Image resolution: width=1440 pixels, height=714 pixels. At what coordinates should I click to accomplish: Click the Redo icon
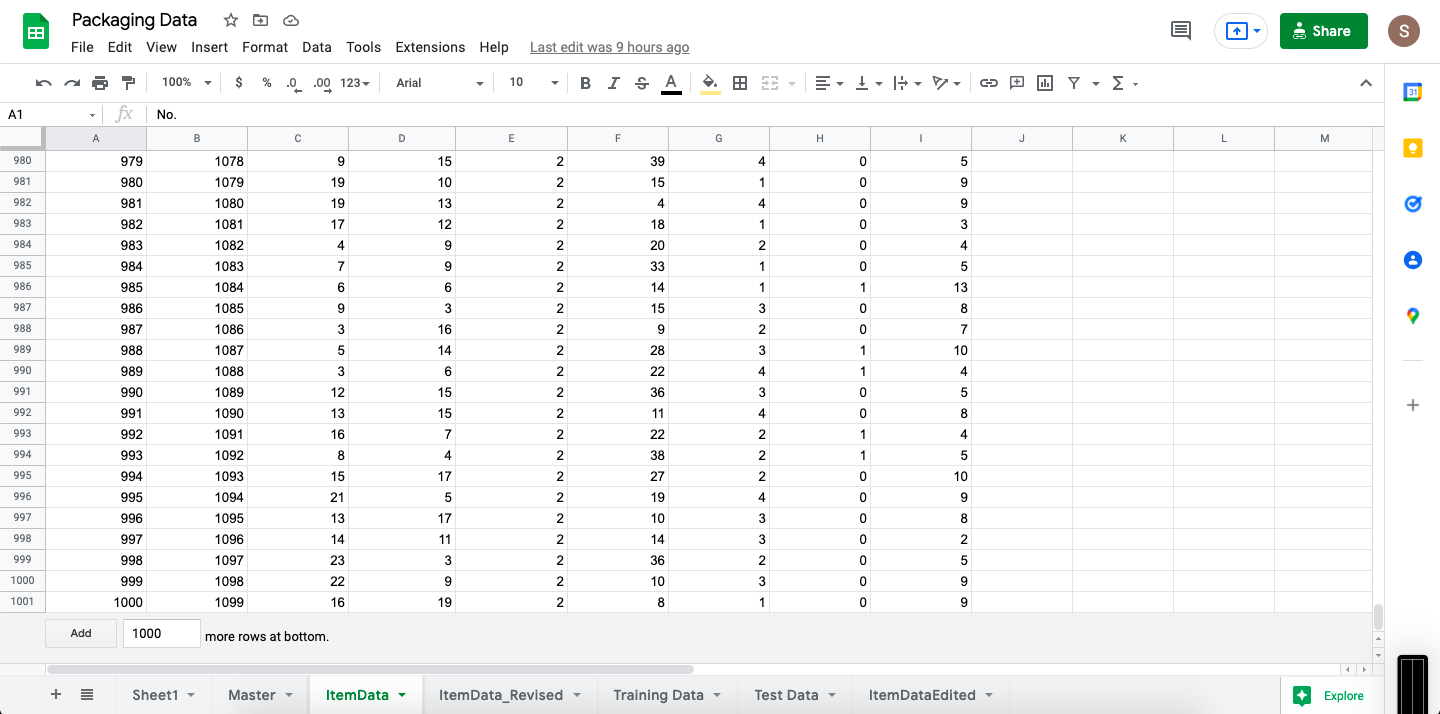(x=71, y=83)
